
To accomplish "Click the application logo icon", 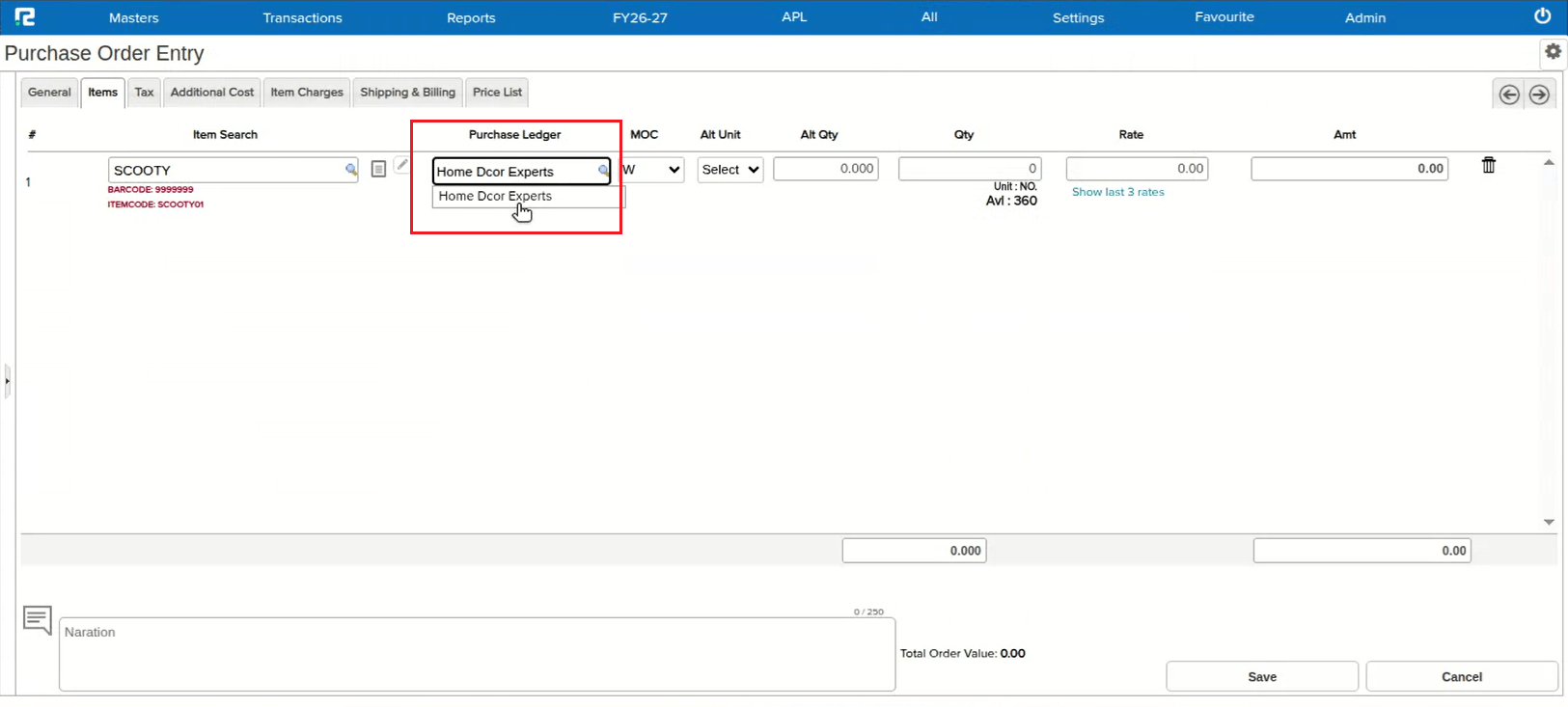I will coord(25,16).
